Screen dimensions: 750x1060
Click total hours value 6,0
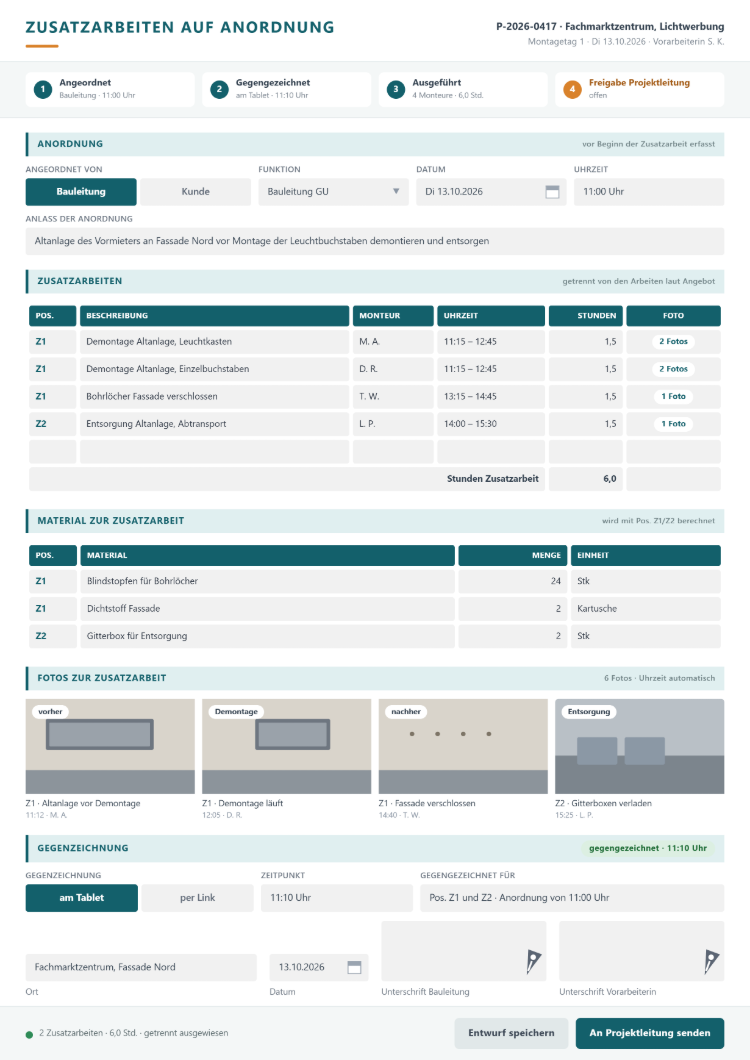coord(586,479)
